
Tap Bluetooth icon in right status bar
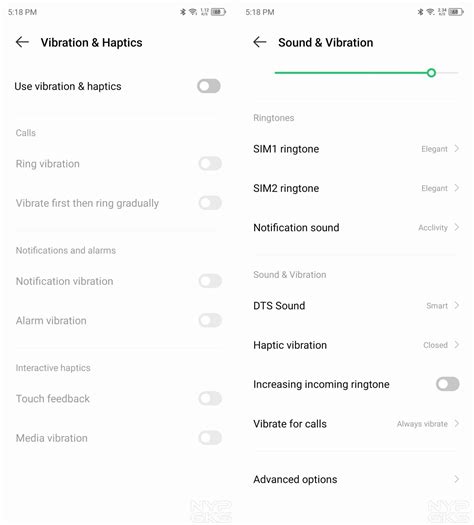click(420, 12)
